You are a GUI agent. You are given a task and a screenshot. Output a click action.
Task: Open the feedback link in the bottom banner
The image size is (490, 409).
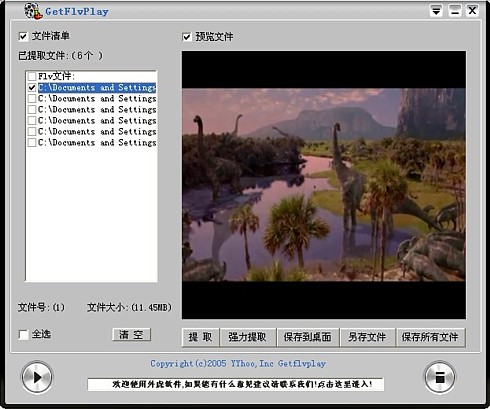(x=235, y=384)
